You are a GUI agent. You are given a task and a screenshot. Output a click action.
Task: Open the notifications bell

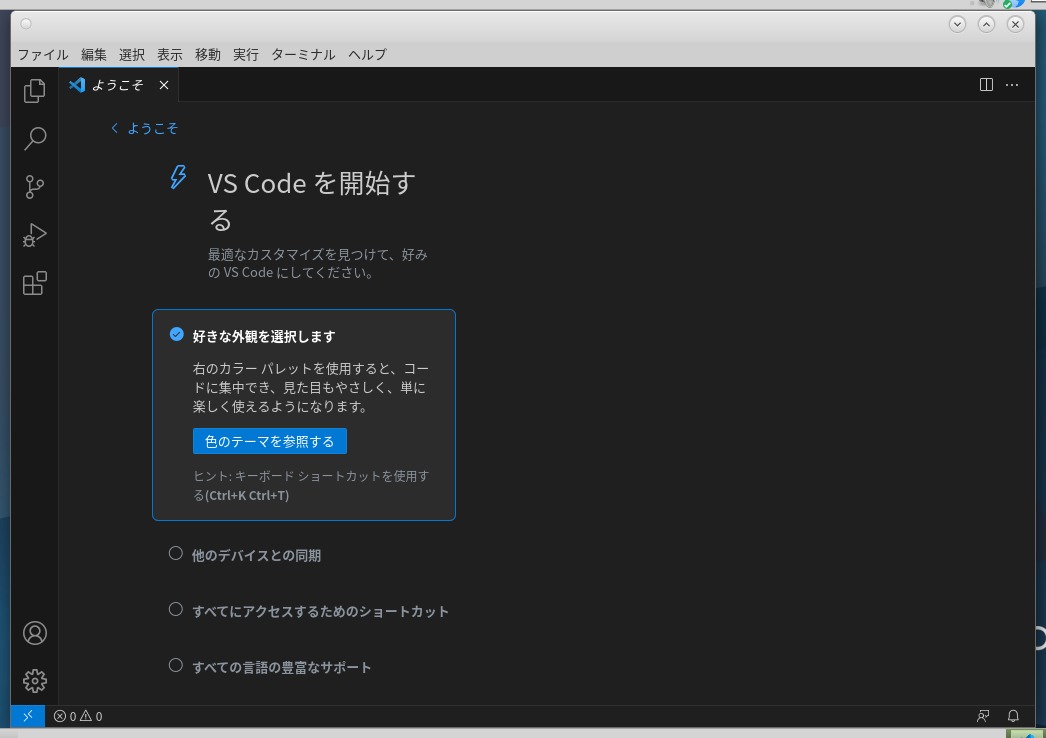click(x=1013, y=716)
